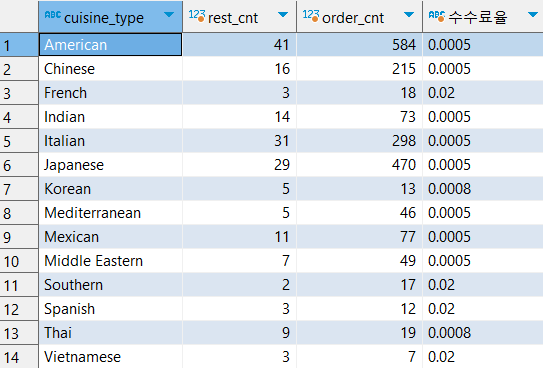The width and height of the screenshot is (543, 368).
Task: Select the Thai cell
Action: click(x=110, y=333)
